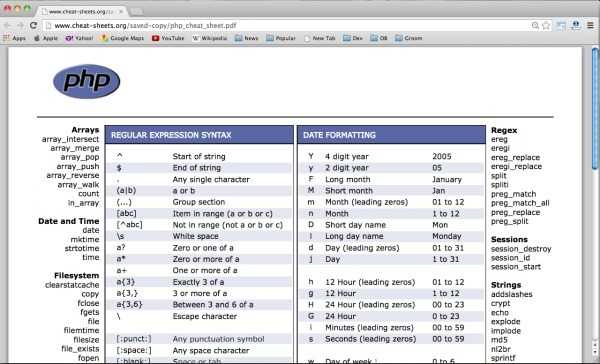Click the extension icon left of Chrome menu
This screenshot has height=364, width=600.
(576, 25)
